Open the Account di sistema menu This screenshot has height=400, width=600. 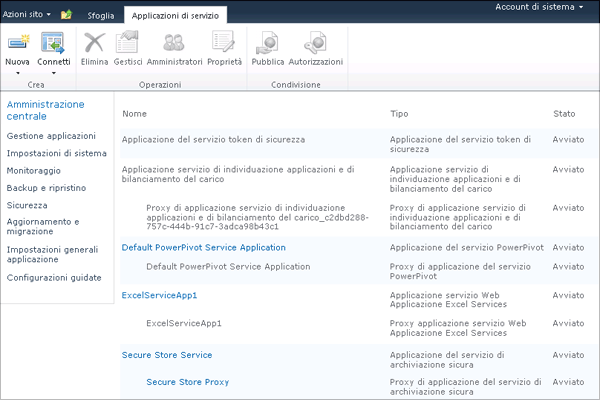(x=539, y=7)
